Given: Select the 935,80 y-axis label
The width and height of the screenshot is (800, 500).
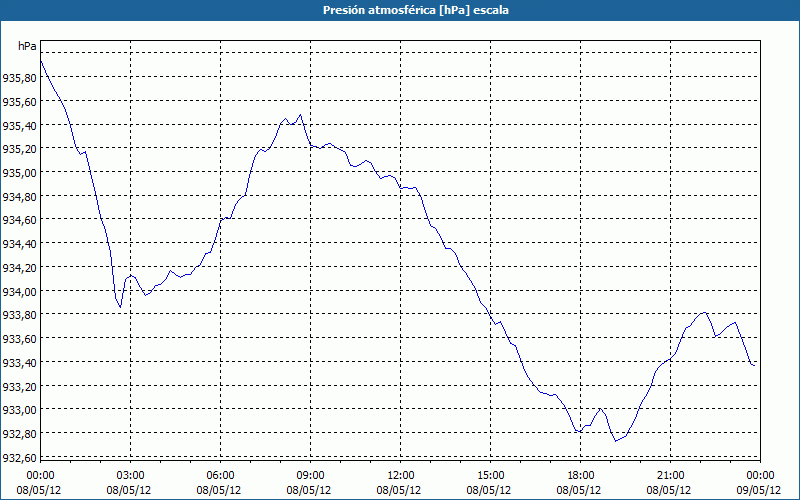Looking at the screenshot, I should [x=19, y=78].
